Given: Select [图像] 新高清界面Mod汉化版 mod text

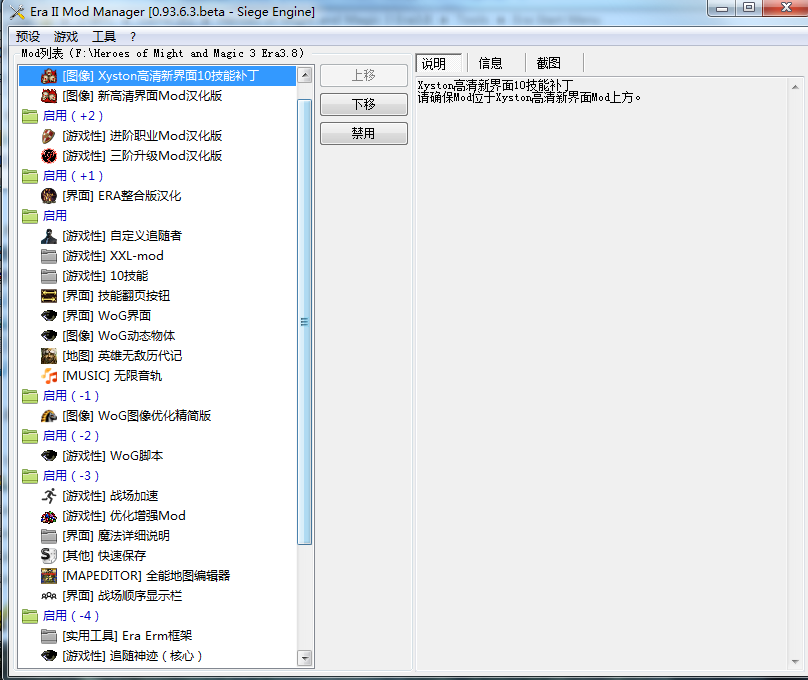Looking at the screenshot, I should [x=142, y=96].
